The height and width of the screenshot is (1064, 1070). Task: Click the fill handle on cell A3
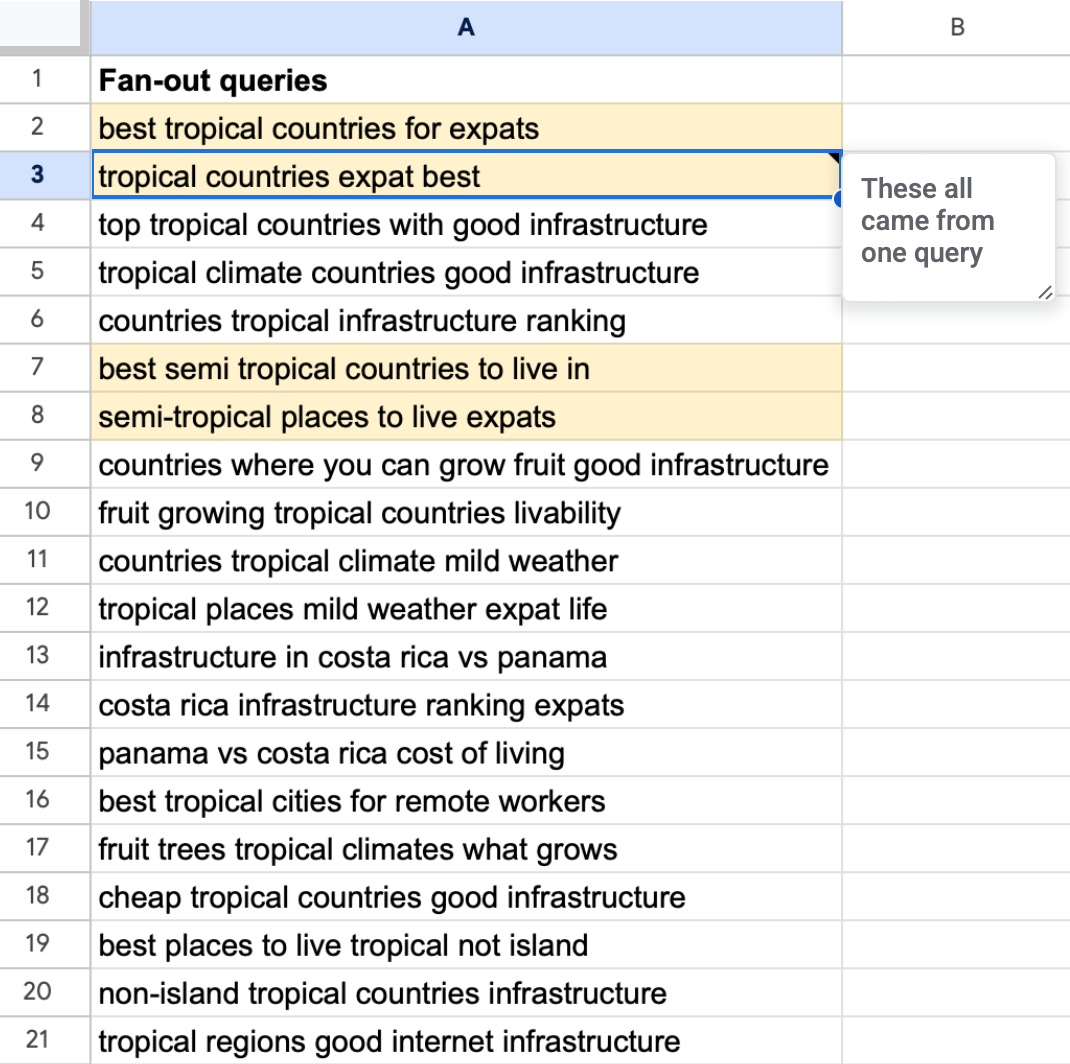tap(839, 199)
